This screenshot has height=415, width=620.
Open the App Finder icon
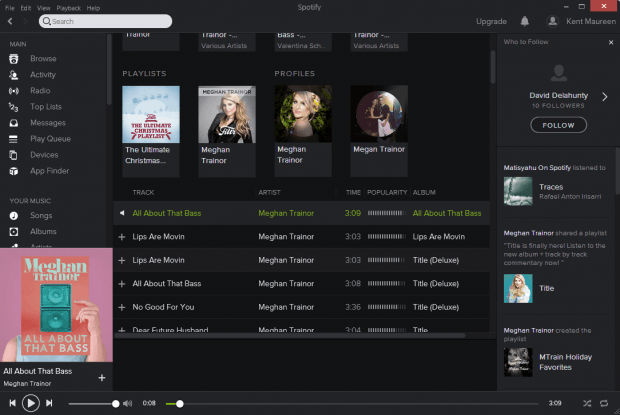(14, 171)
